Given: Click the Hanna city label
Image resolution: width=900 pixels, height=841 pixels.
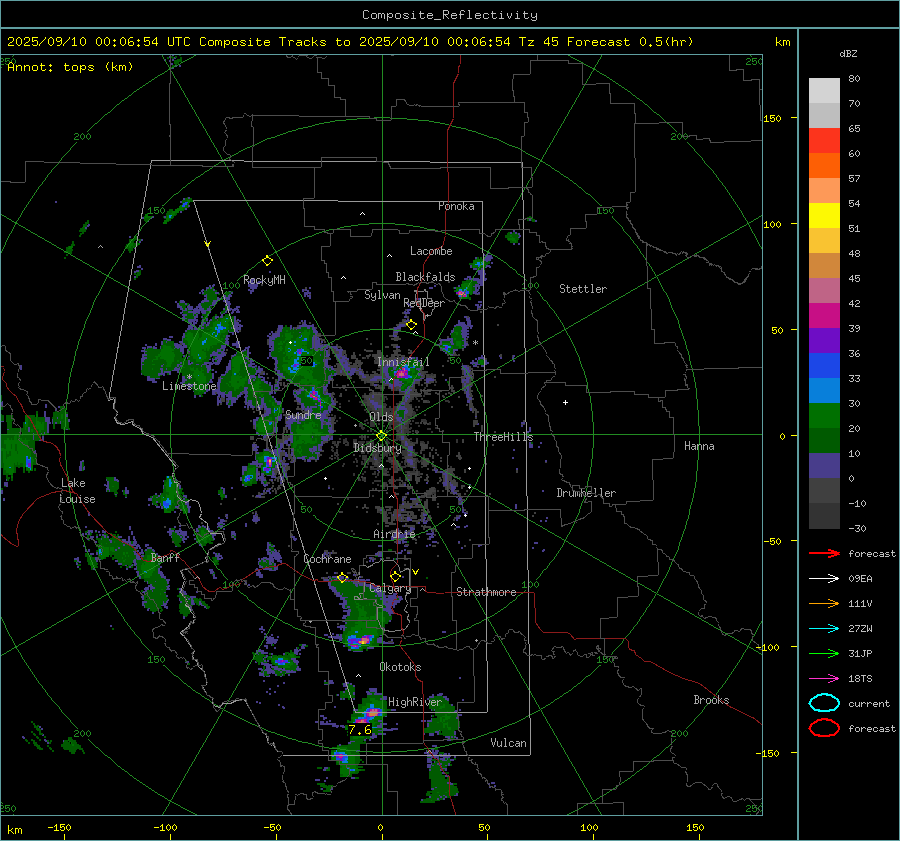Looking at the screenshot, I should coord(699,446).
